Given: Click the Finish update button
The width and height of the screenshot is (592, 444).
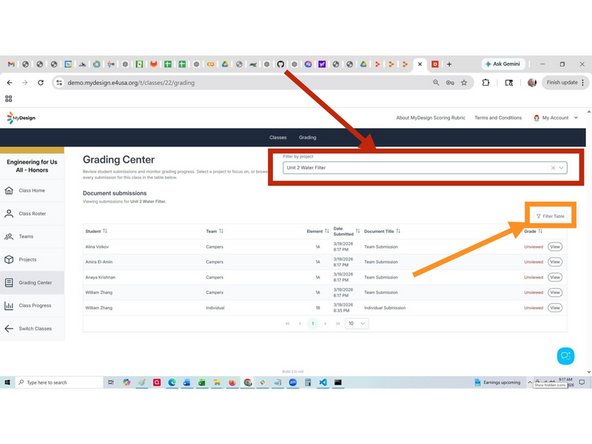Looking at the screenshot, I should click(x=562, y=82).
